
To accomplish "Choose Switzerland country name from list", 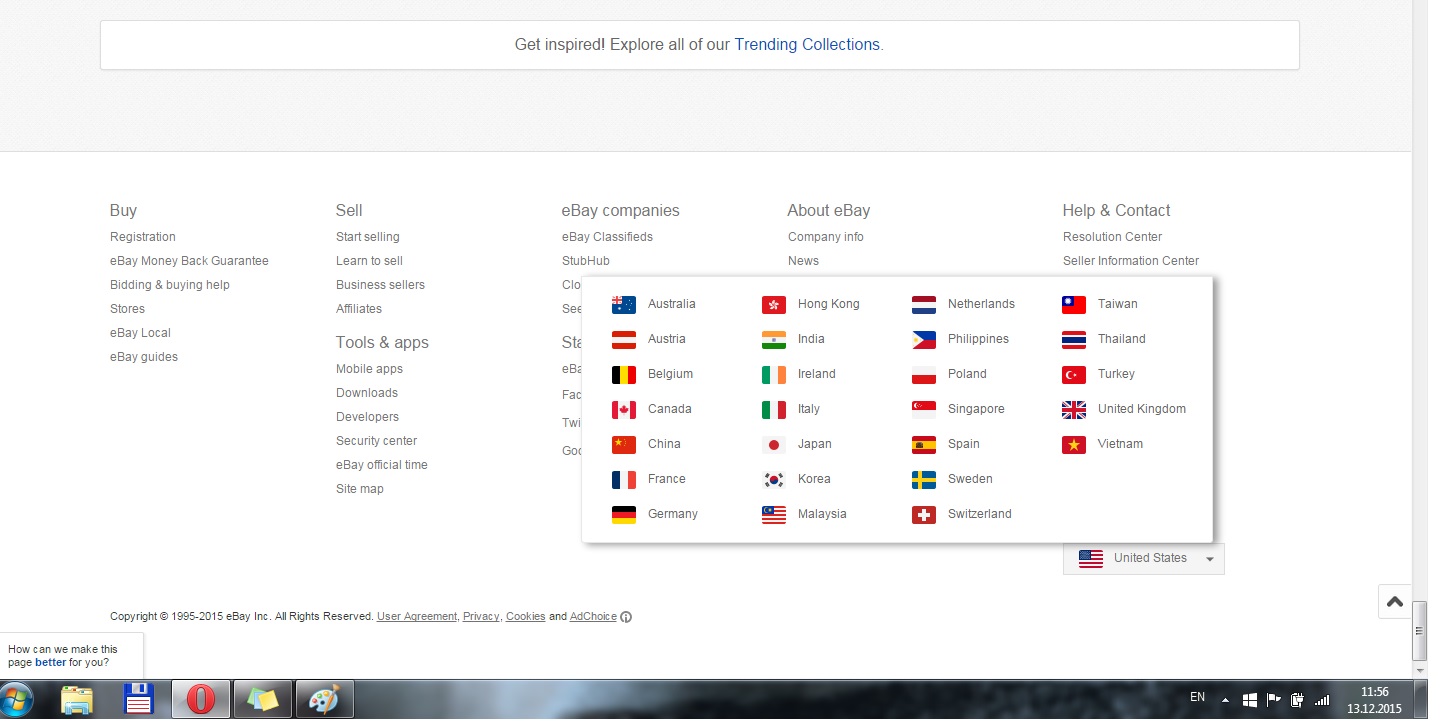I will tap(979, 514).
